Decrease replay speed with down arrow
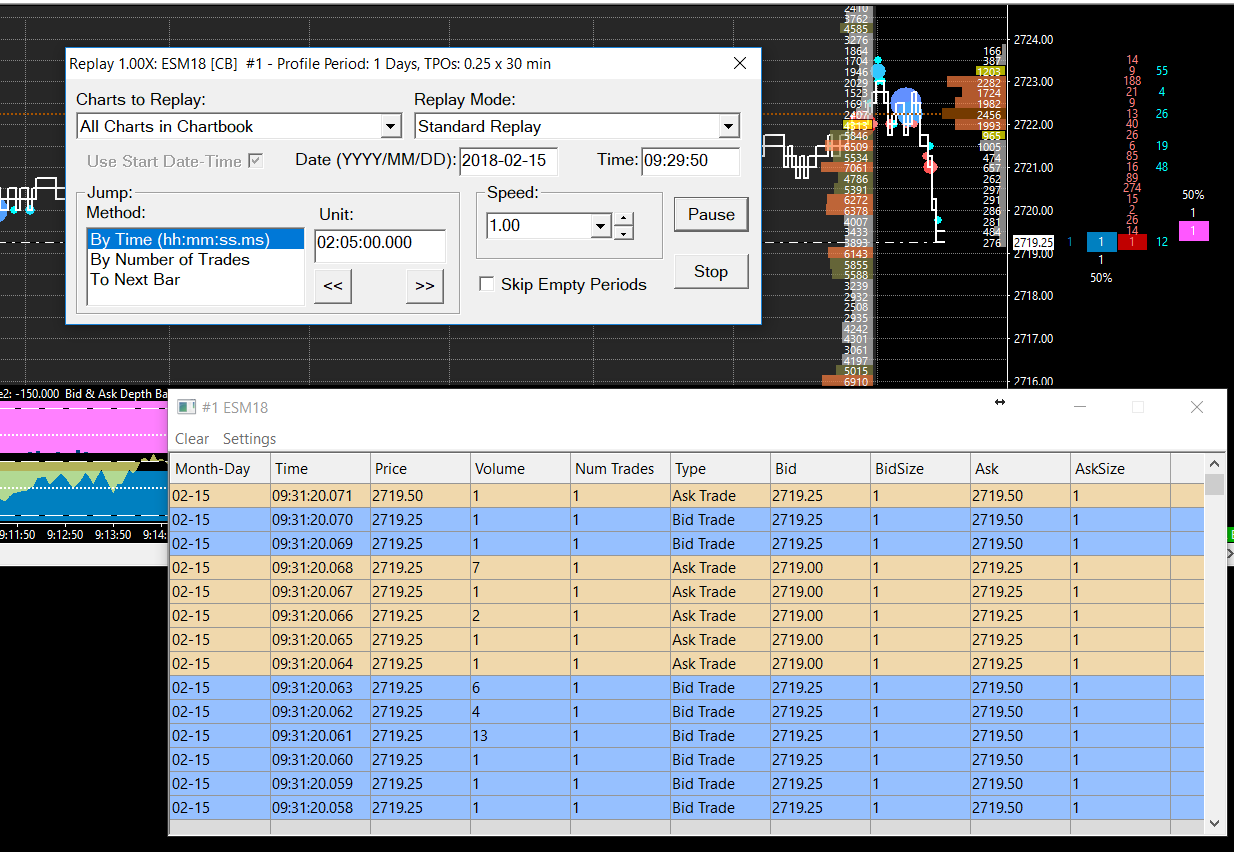This screenshot has width=1234, height=852. [x=623, y=233]
